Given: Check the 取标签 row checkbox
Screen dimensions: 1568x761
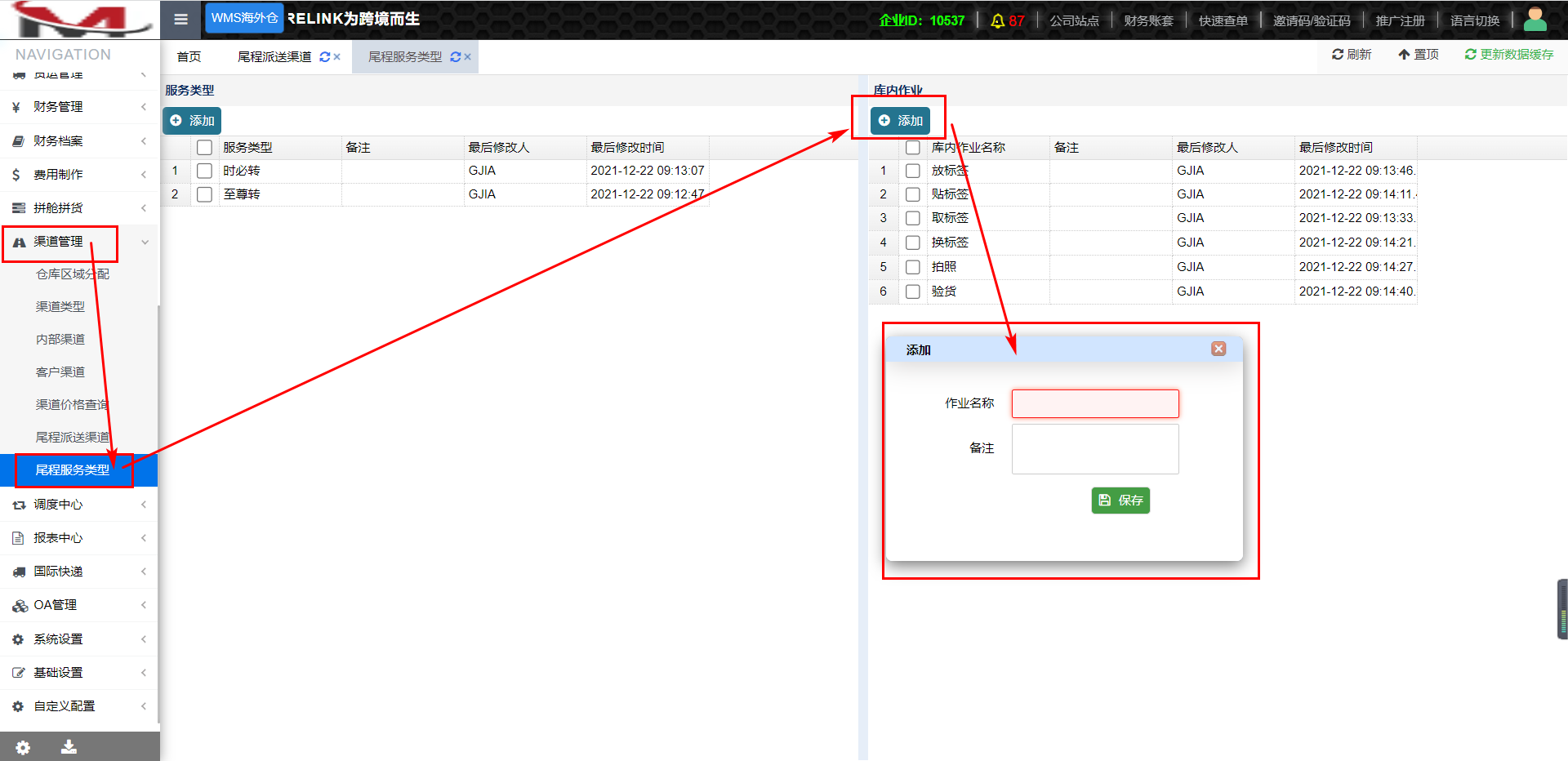Looking at the screenshot, I should point(913,218).
